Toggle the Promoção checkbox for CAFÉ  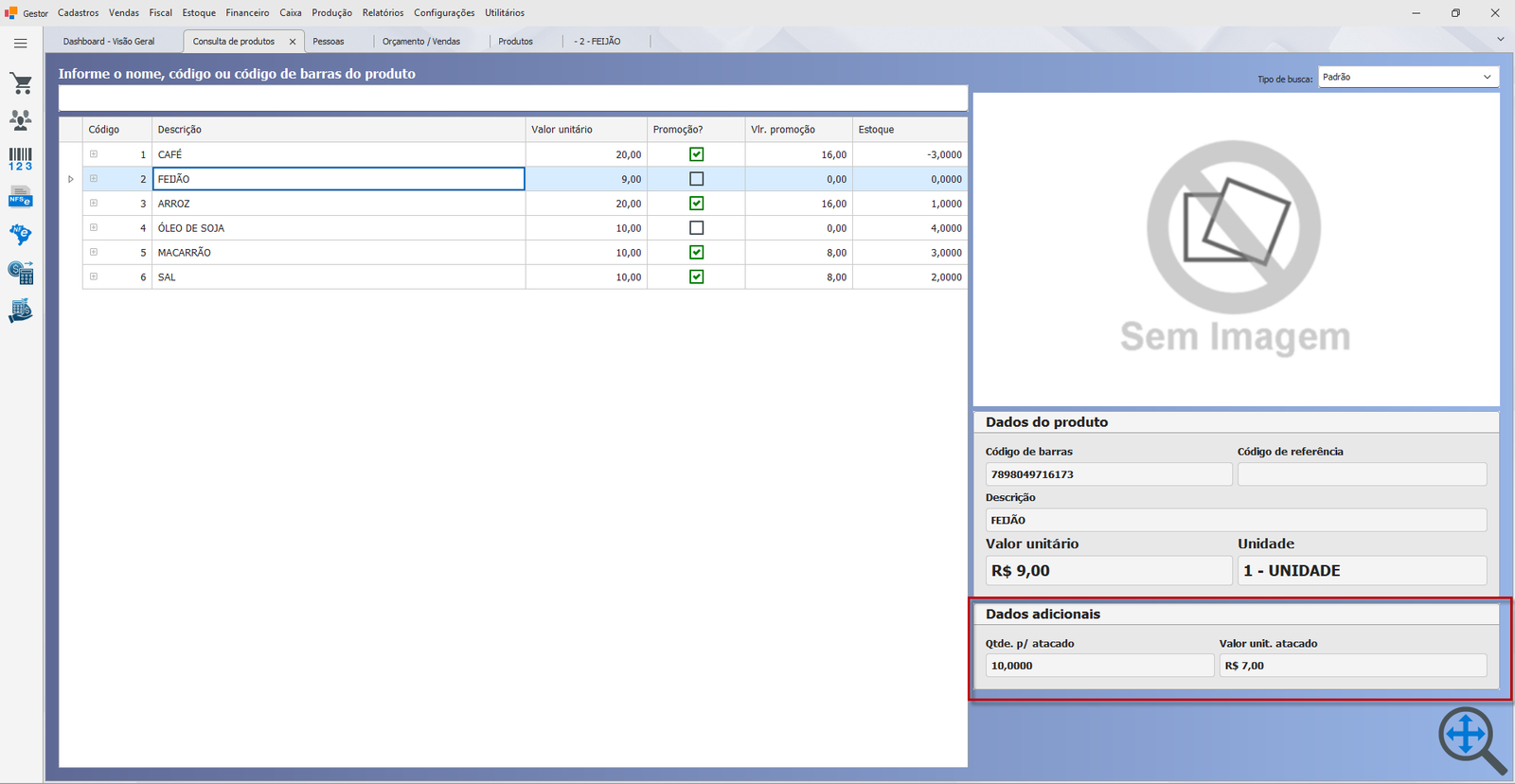[x=697, y=154]
